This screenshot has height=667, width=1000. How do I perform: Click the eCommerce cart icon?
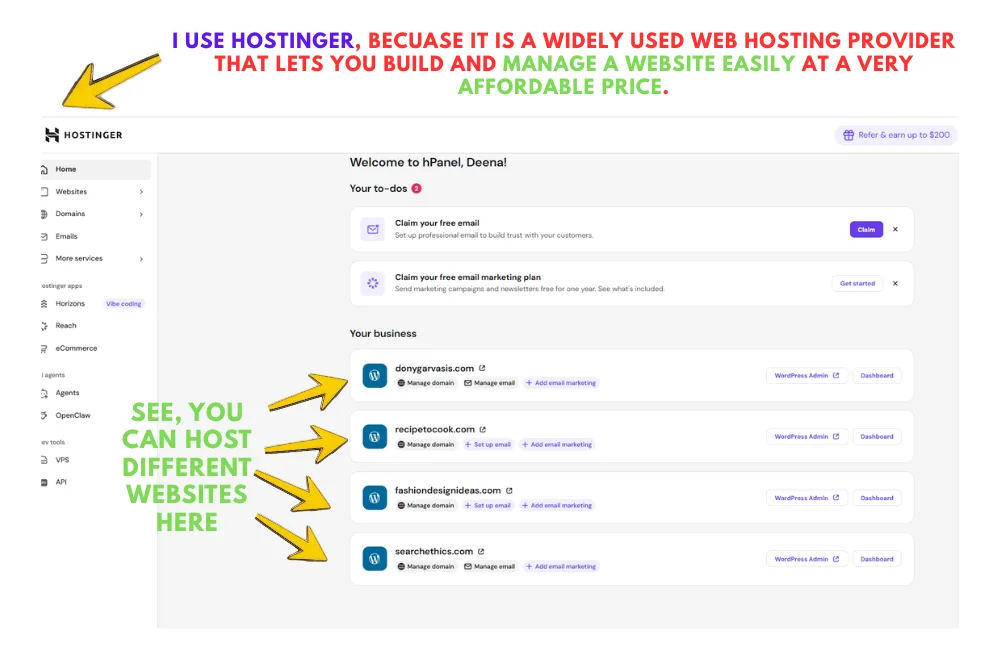pos(44,349)
